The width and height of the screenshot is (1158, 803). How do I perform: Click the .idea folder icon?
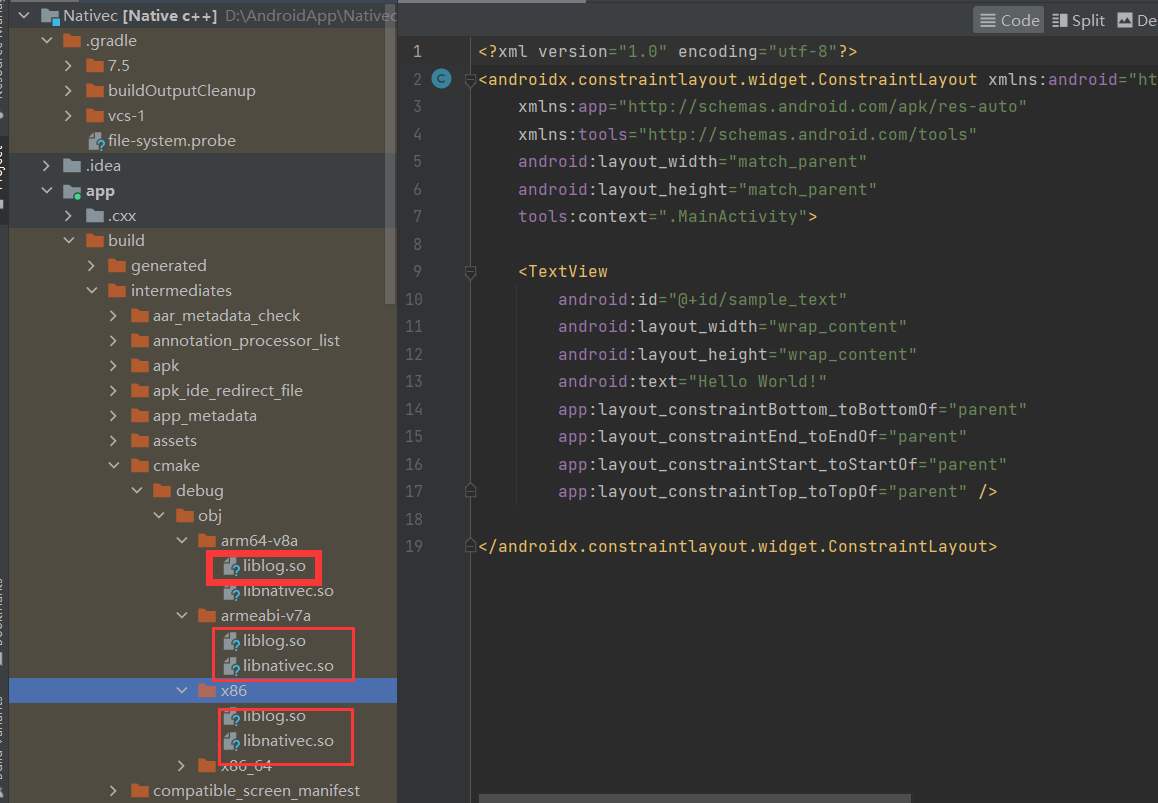click(x=72, y=165)
